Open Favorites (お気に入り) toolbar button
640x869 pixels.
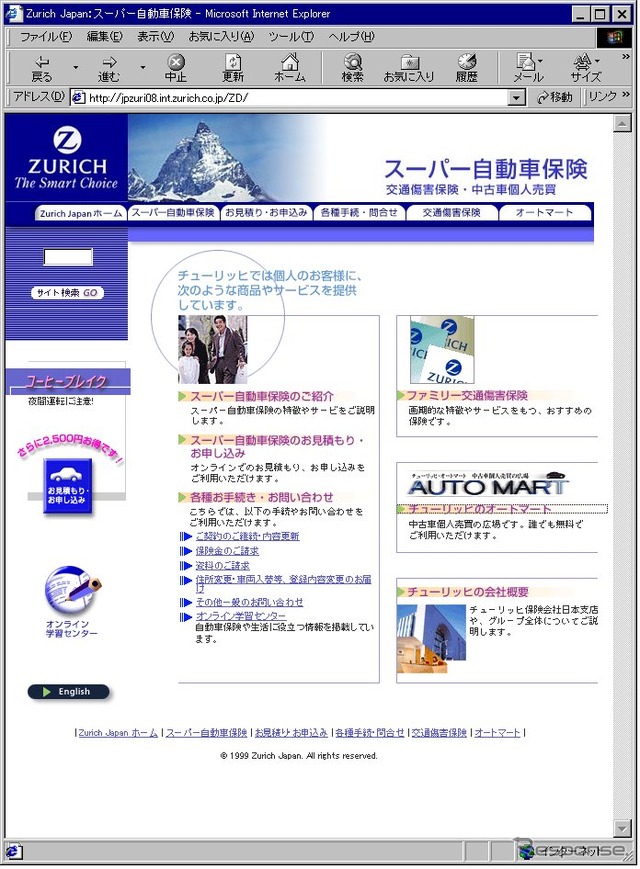click(x=409, y=68)
